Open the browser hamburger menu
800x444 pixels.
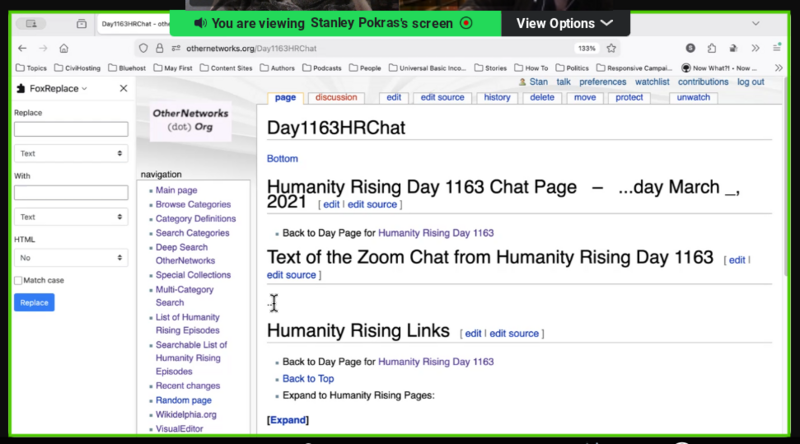click(777, 48)
